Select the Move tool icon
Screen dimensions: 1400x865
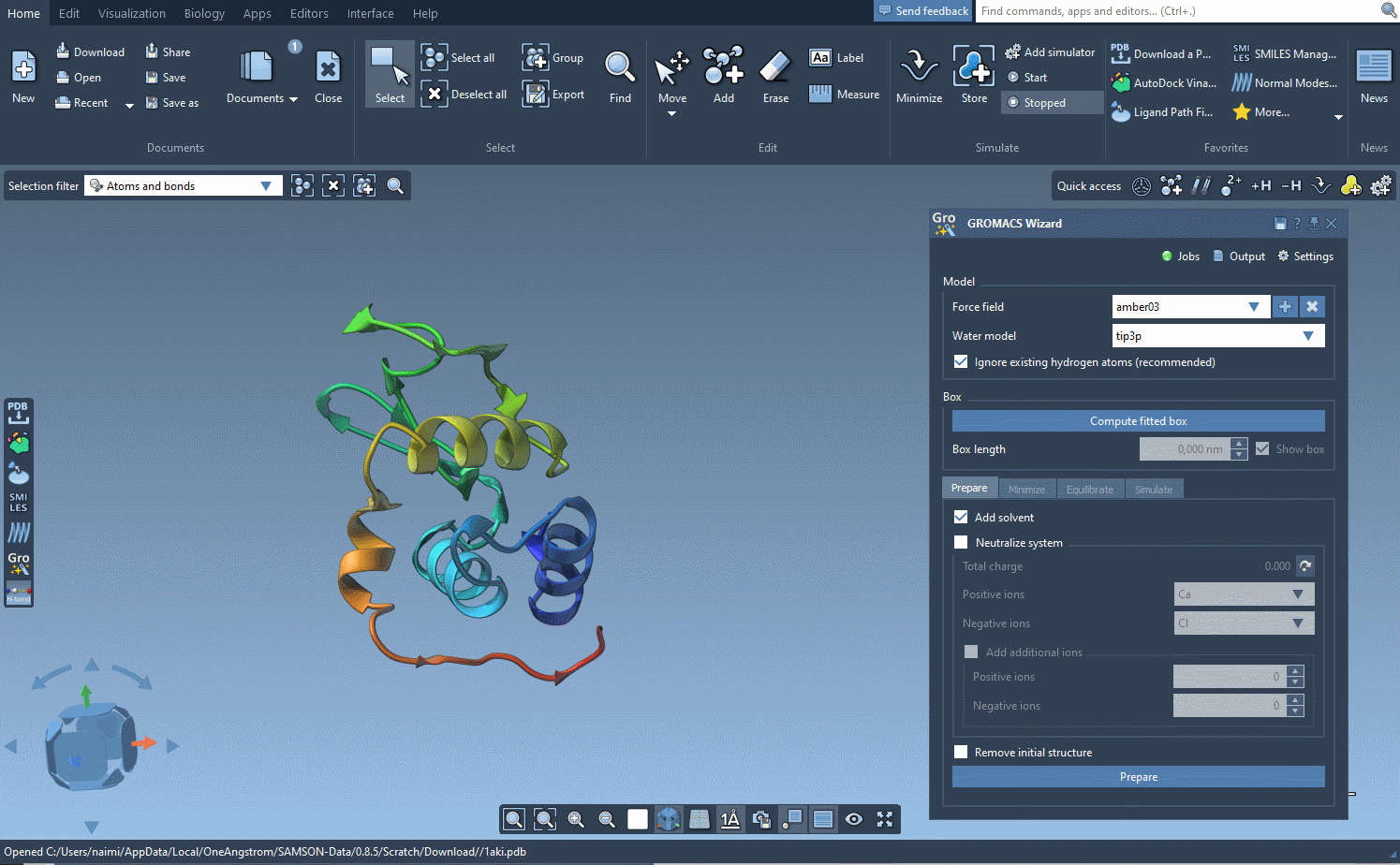click(x=672, y=67)
